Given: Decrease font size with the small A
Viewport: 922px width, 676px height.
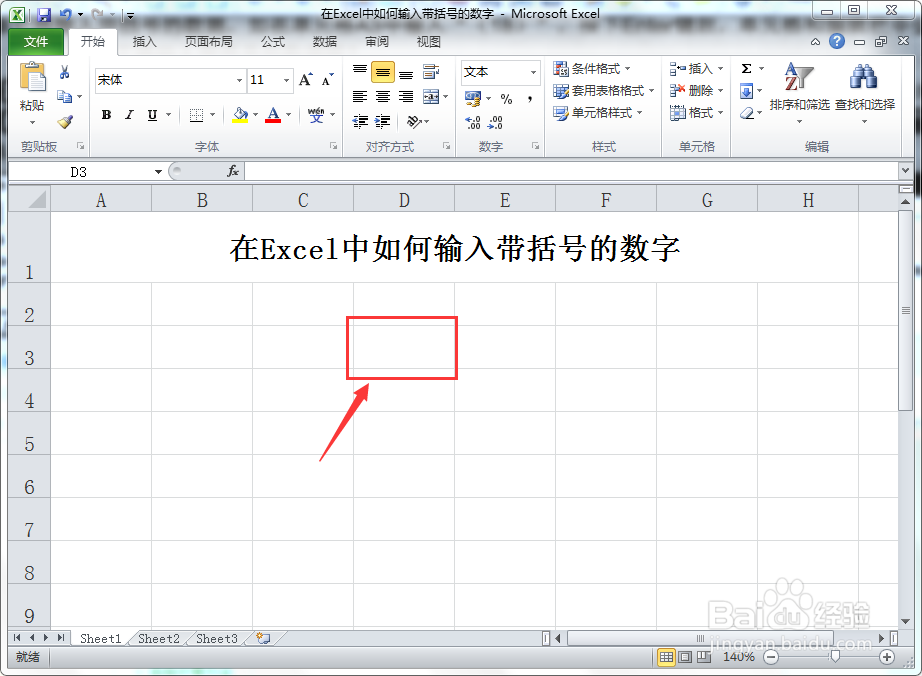Looking at the screenshot, I should point(328,79).
